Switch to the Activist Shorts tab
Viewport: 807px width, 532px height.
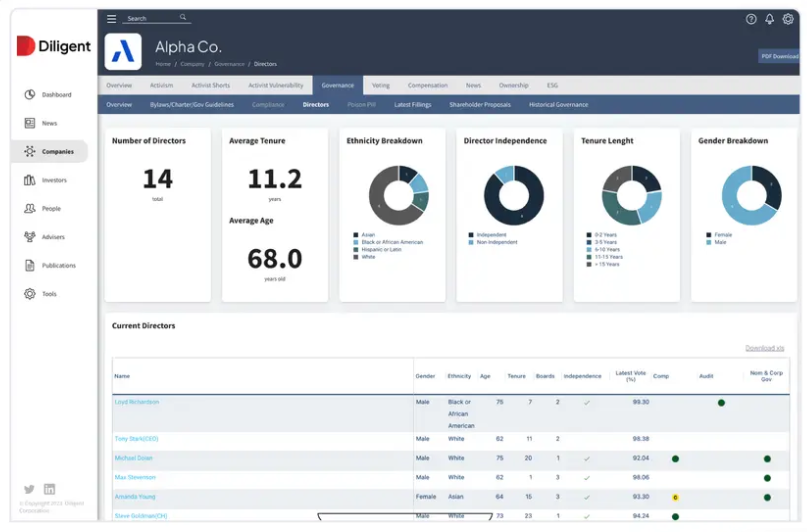(210, 85)
